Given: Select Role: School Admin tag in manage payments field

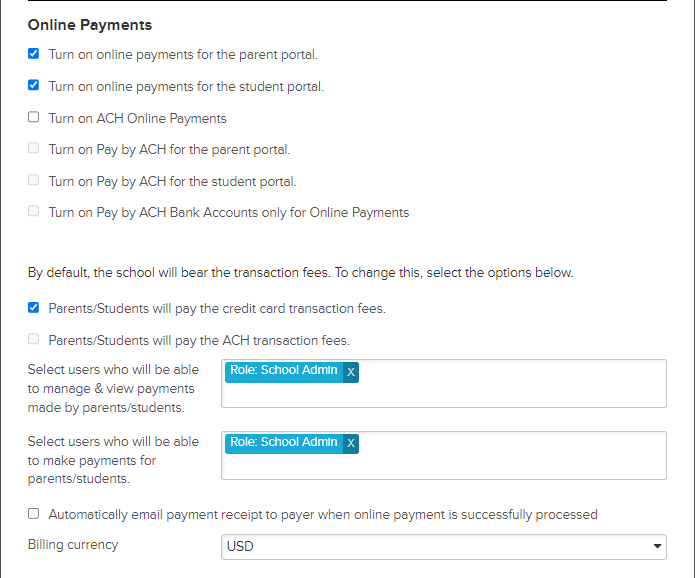Looking at the screenshot, I should [284, 370].
